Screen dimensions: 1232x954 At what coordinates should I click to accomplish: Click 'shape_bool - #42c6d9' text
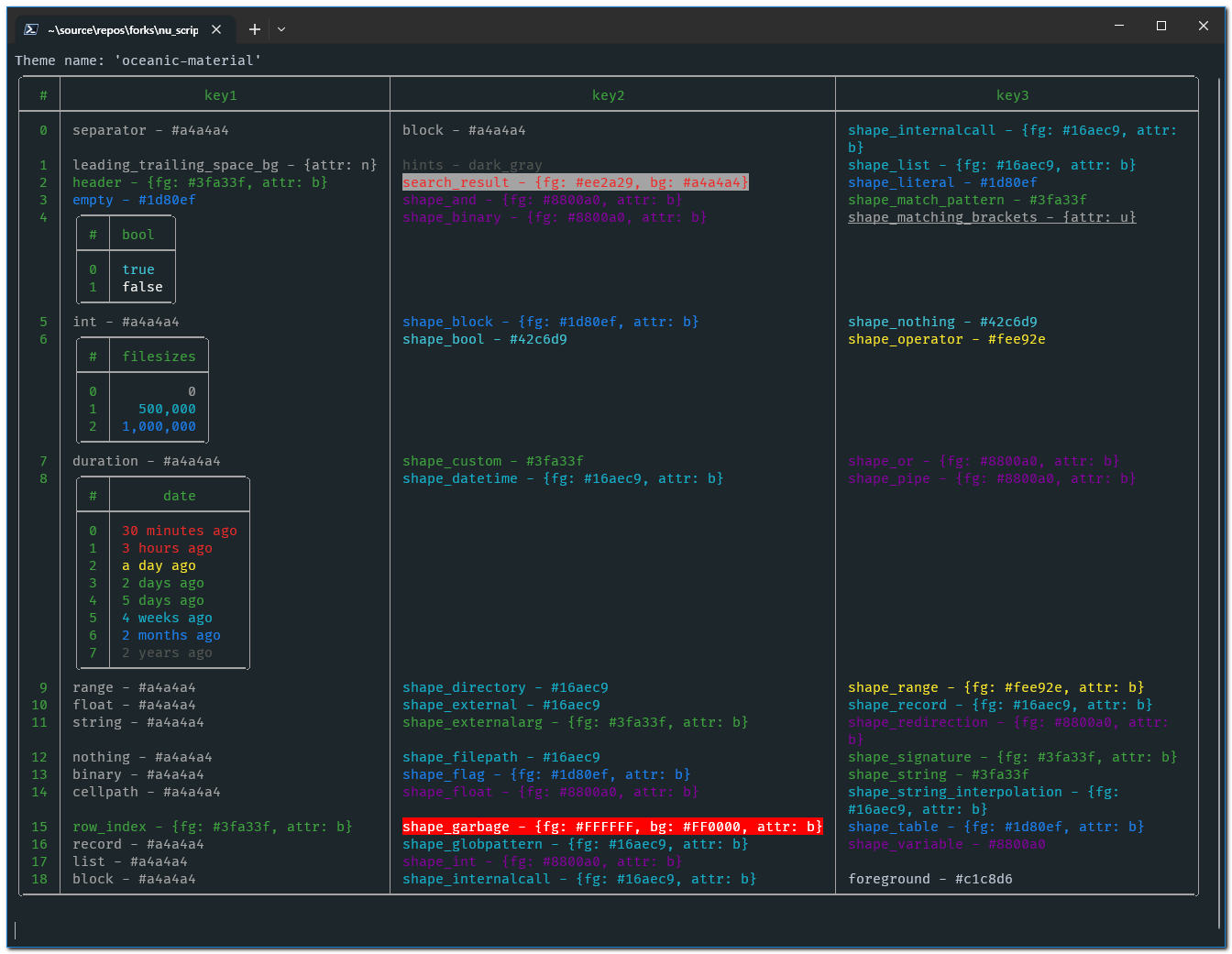pos(485,339)
